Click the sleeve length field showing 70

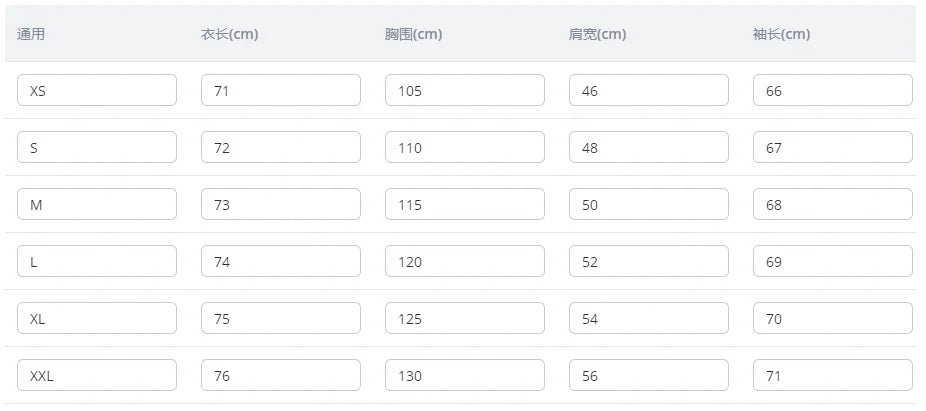tap(833, 318)
